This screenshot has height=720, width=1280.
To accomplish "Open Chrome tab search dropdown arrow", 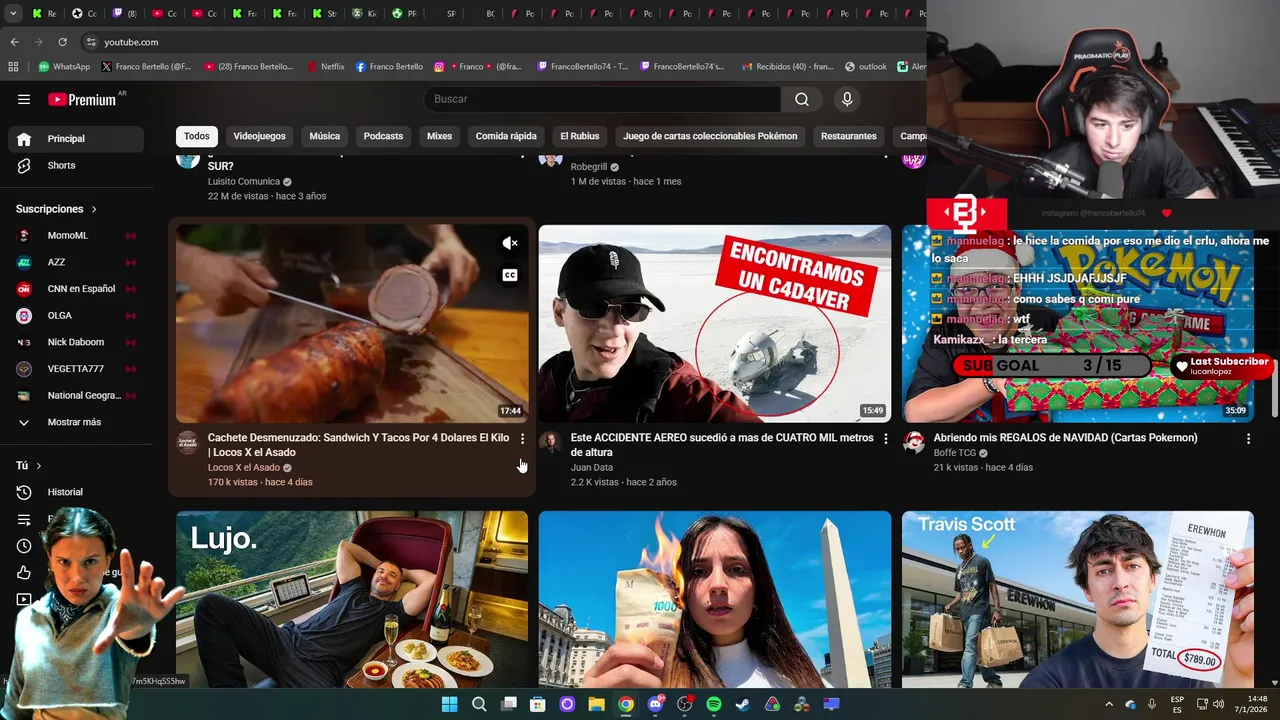I will (x=13, y=14).
